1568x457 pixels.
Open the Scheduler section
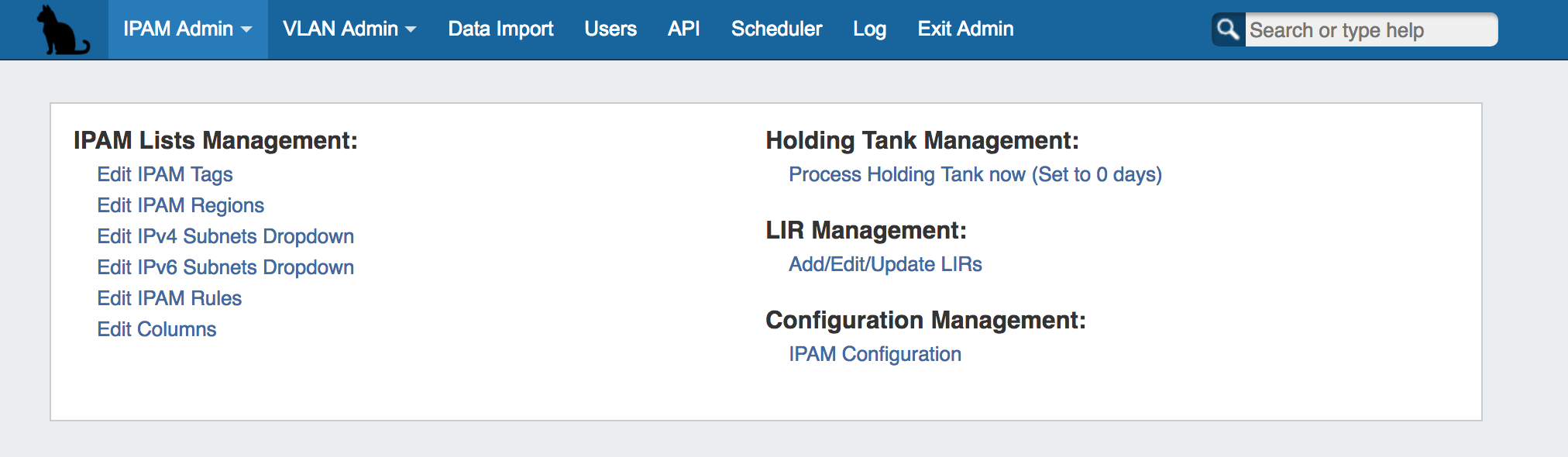click(x=776, y=29)
